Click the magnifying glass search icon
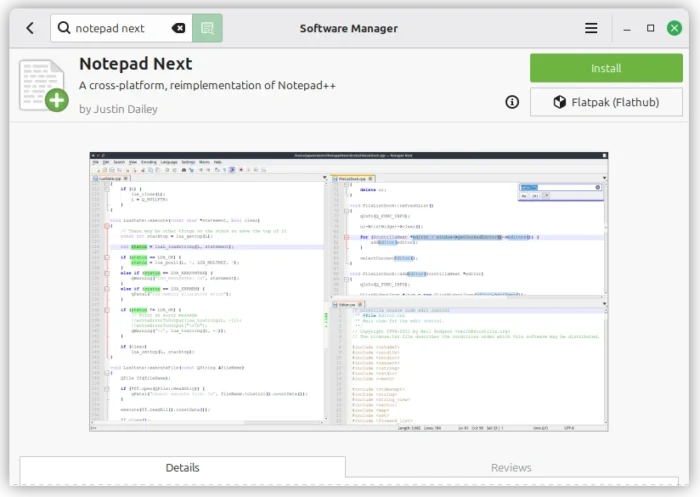The height and width of the screenshot is (497, 700). coord(63,28)
